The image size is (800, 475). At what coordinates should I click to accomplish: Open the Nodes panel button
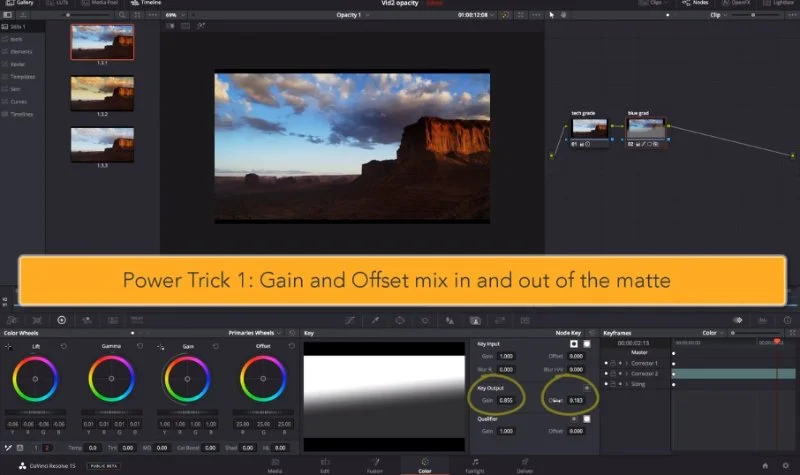(x=695, y=3)
